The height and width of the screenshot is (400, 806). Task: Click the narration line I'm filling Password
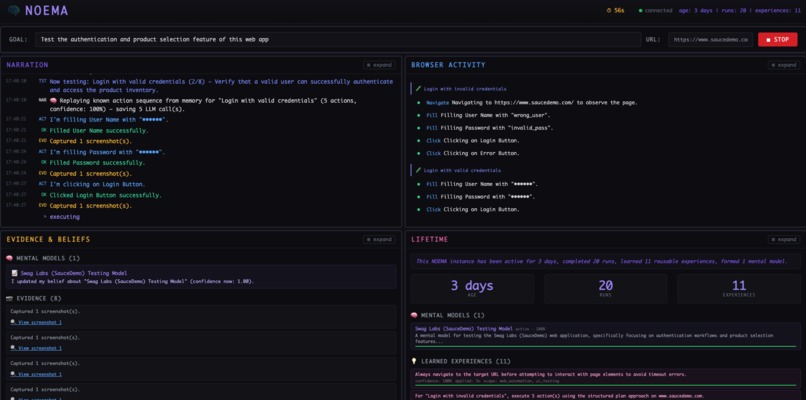107,152
